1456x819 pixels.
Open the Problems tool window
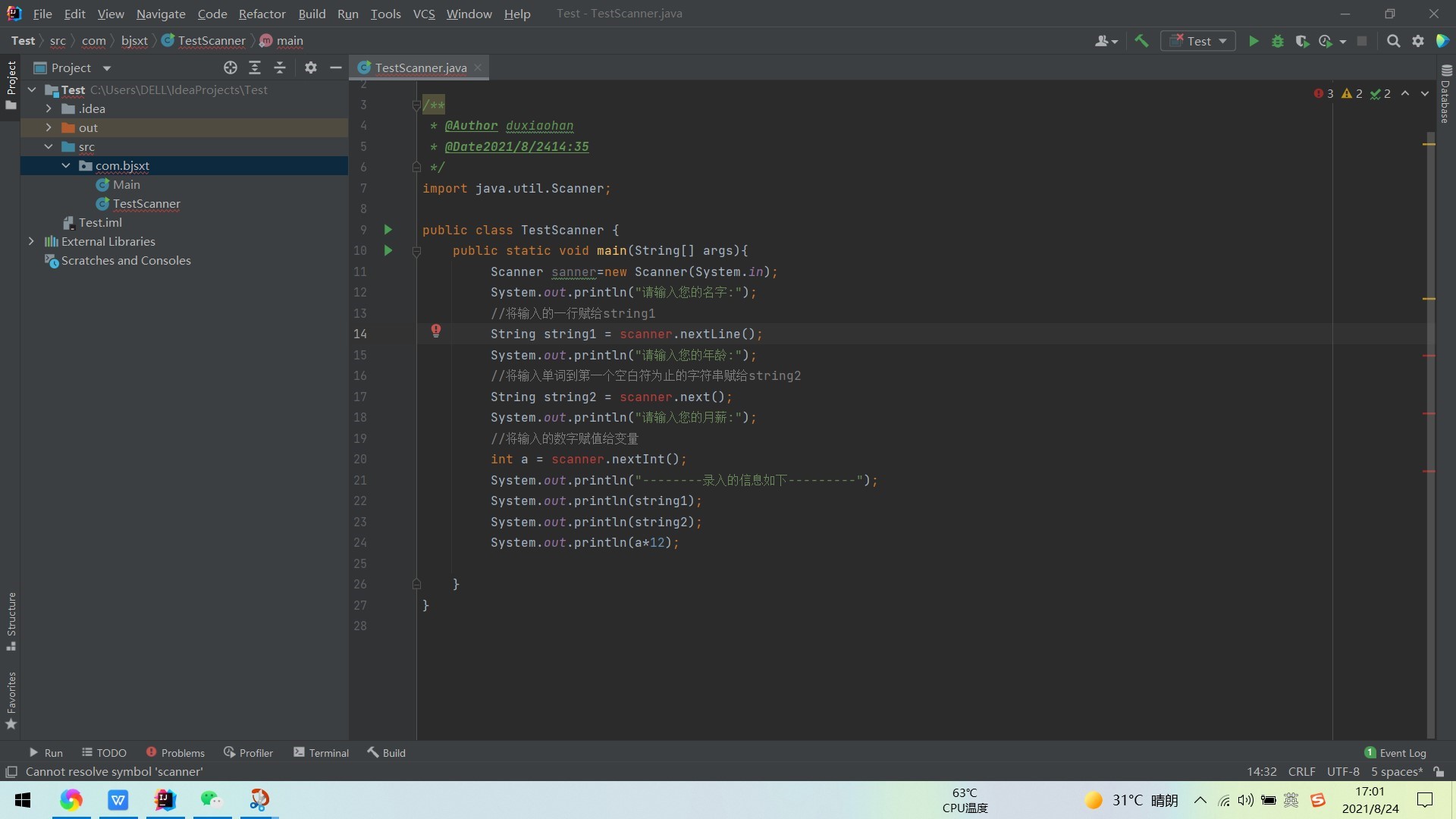coord(175,753)
